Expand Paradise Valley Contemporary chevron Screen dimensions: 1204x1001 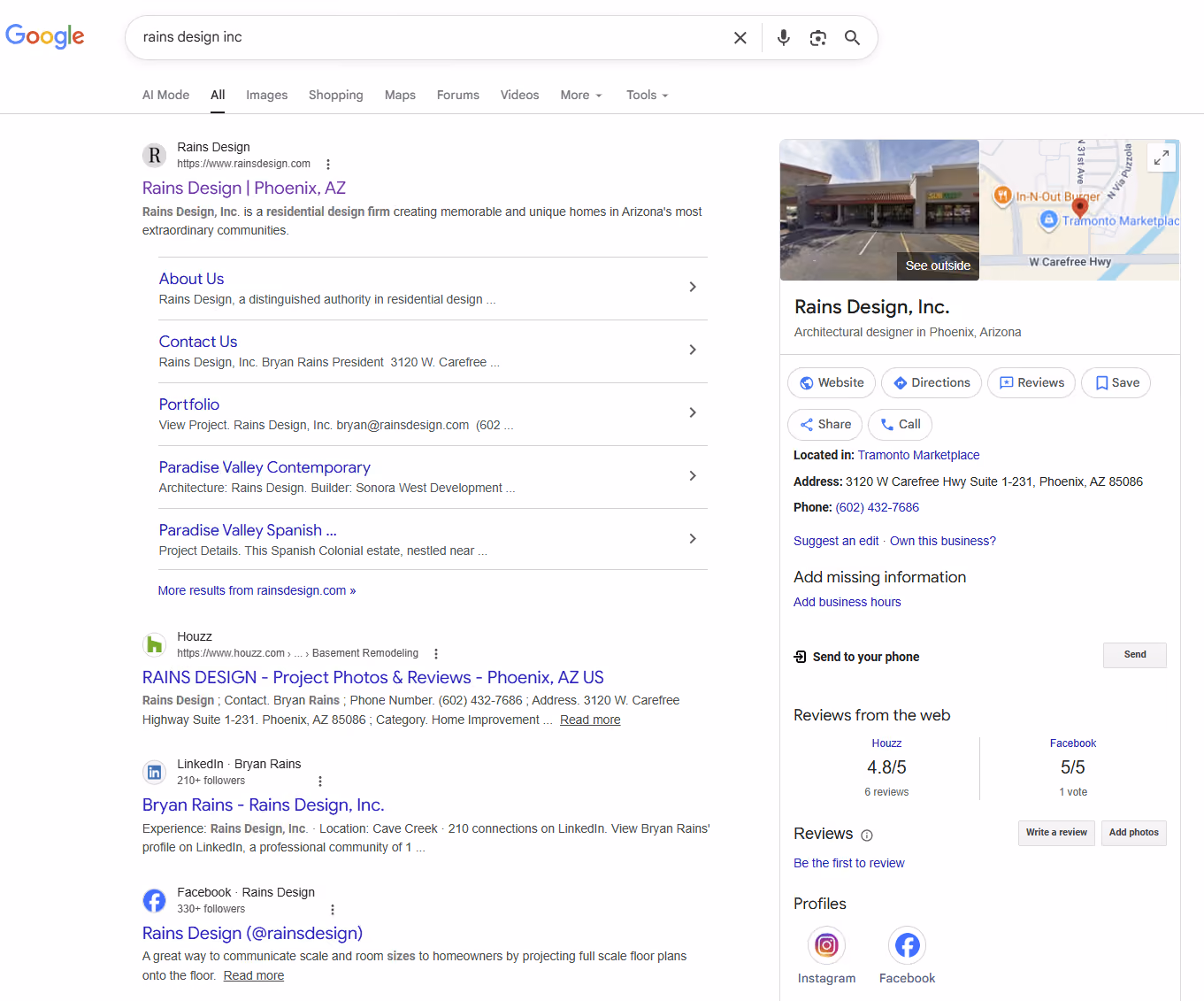point(693,476)
